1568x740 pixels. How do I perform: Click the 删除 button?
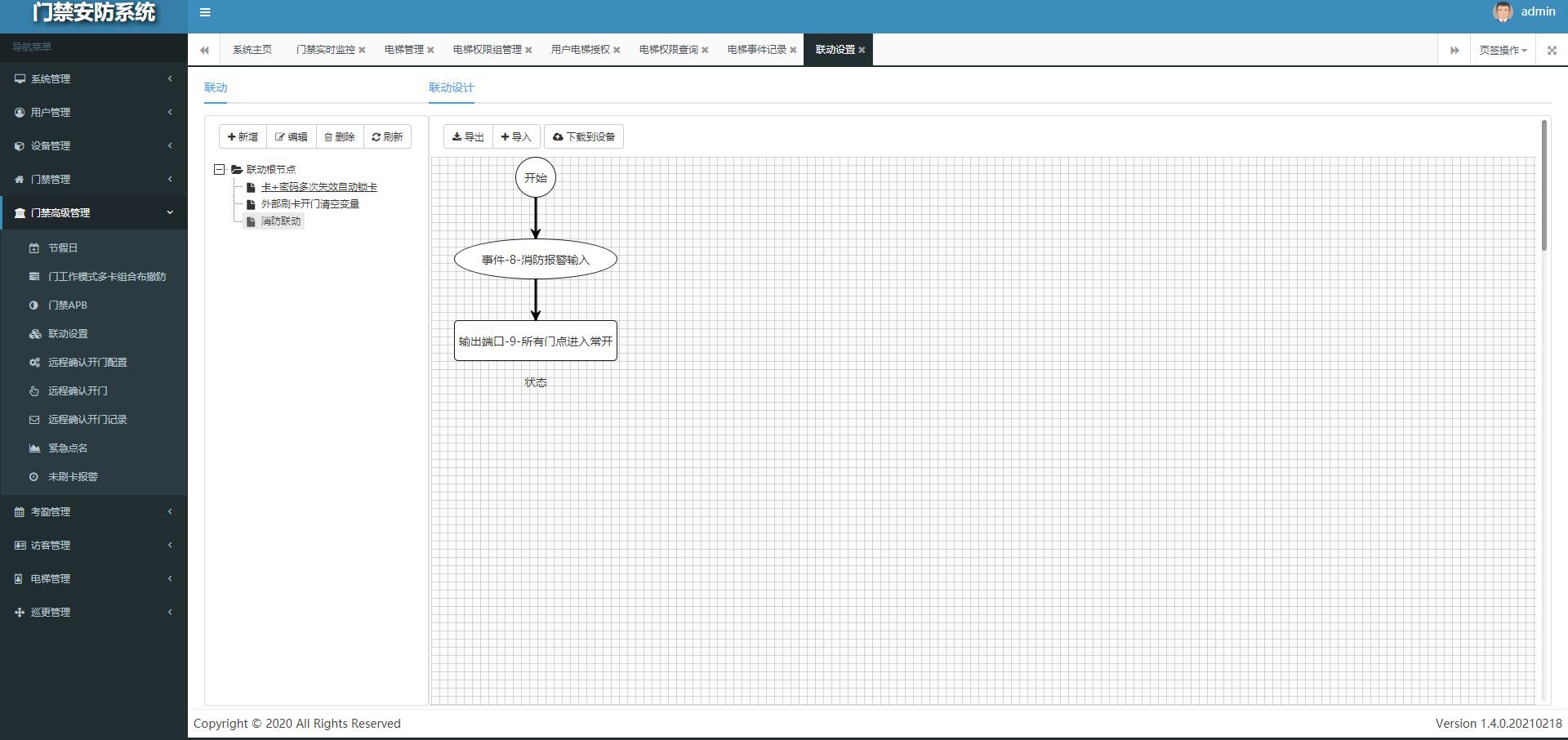coord(340,137)
